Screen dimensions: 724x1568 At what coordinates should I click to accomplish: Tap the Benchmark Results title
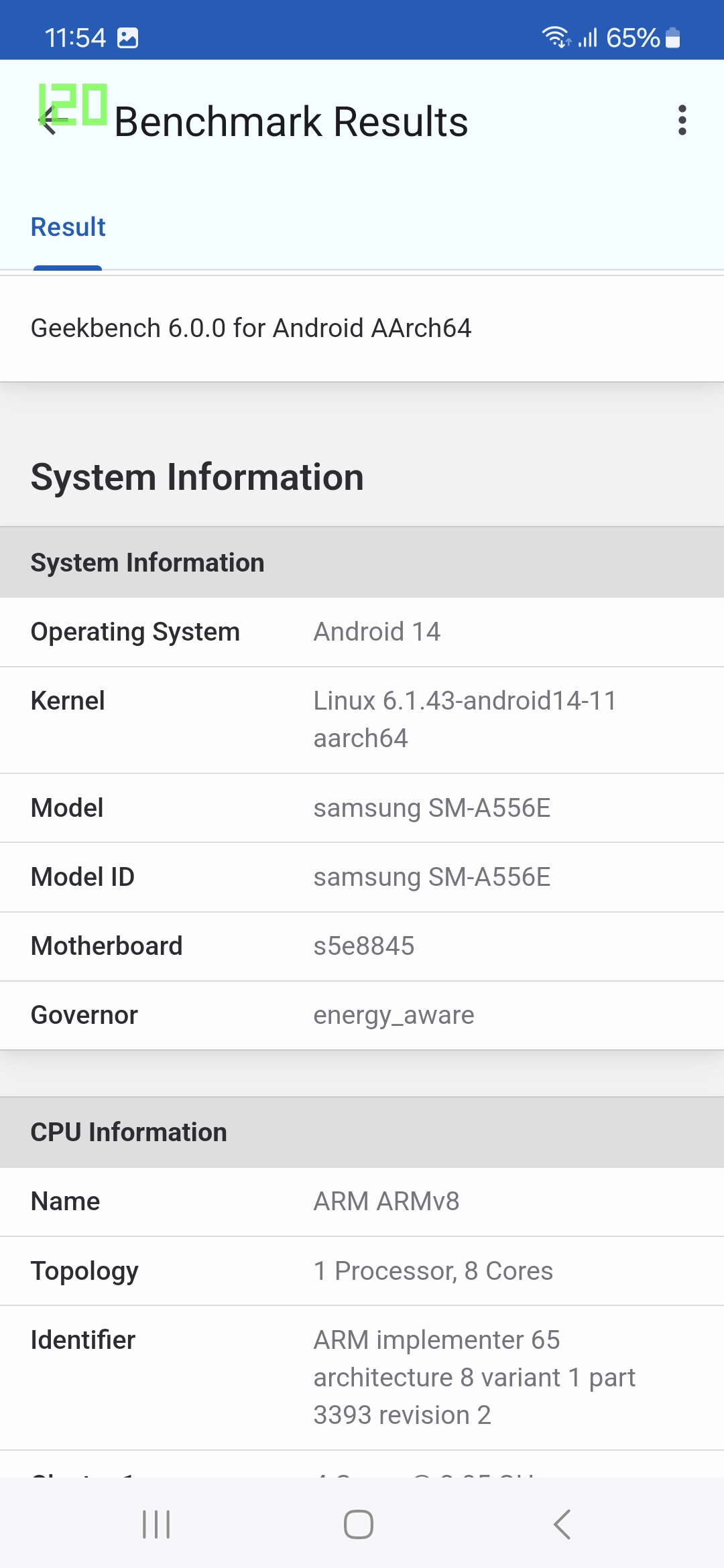[291, 122]
